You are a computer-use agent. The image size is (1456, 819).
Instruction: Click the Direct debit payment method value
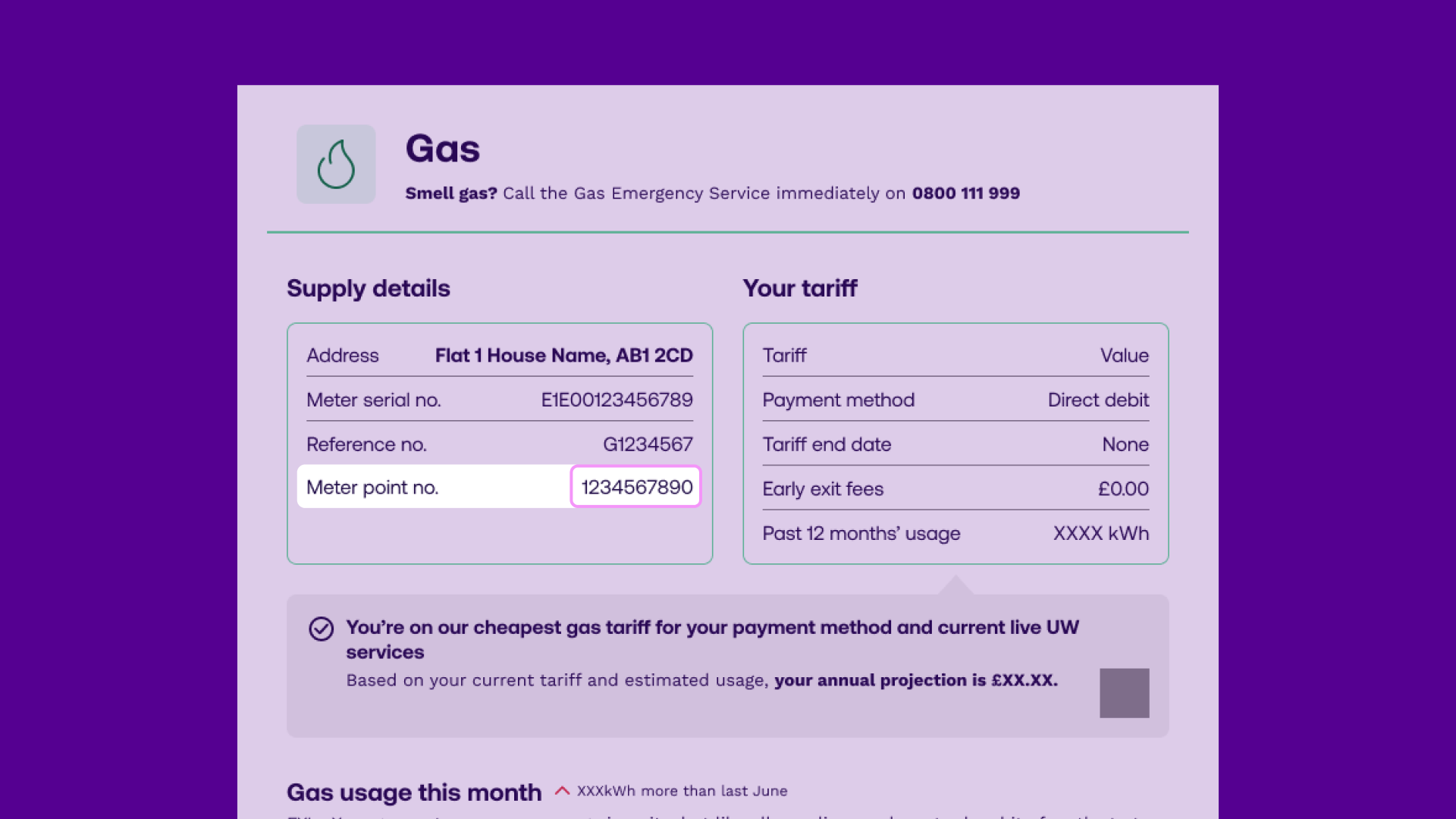[1097, 400]
